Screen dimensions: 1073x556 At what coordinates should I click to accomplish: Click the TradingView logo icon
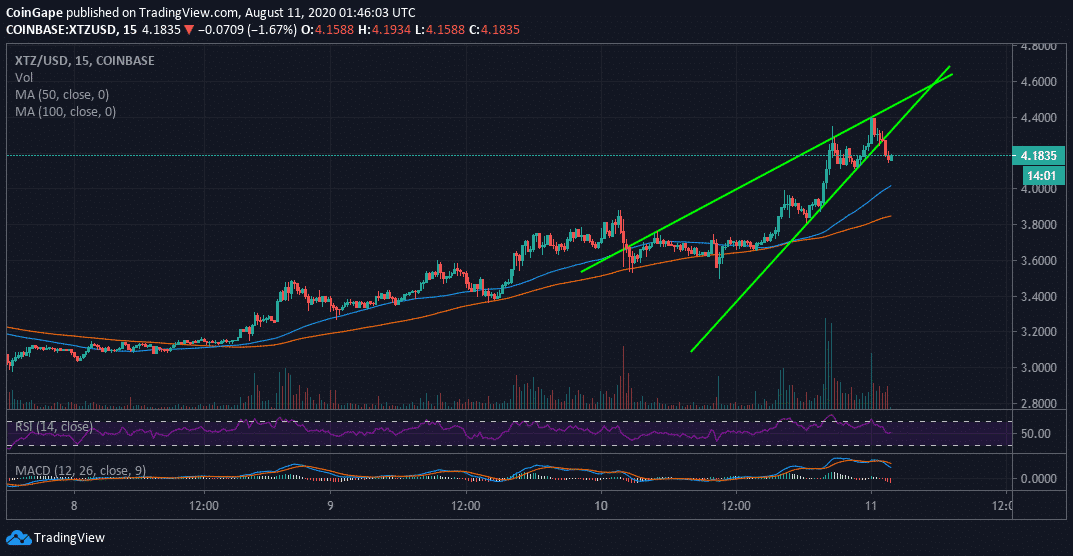18,537
